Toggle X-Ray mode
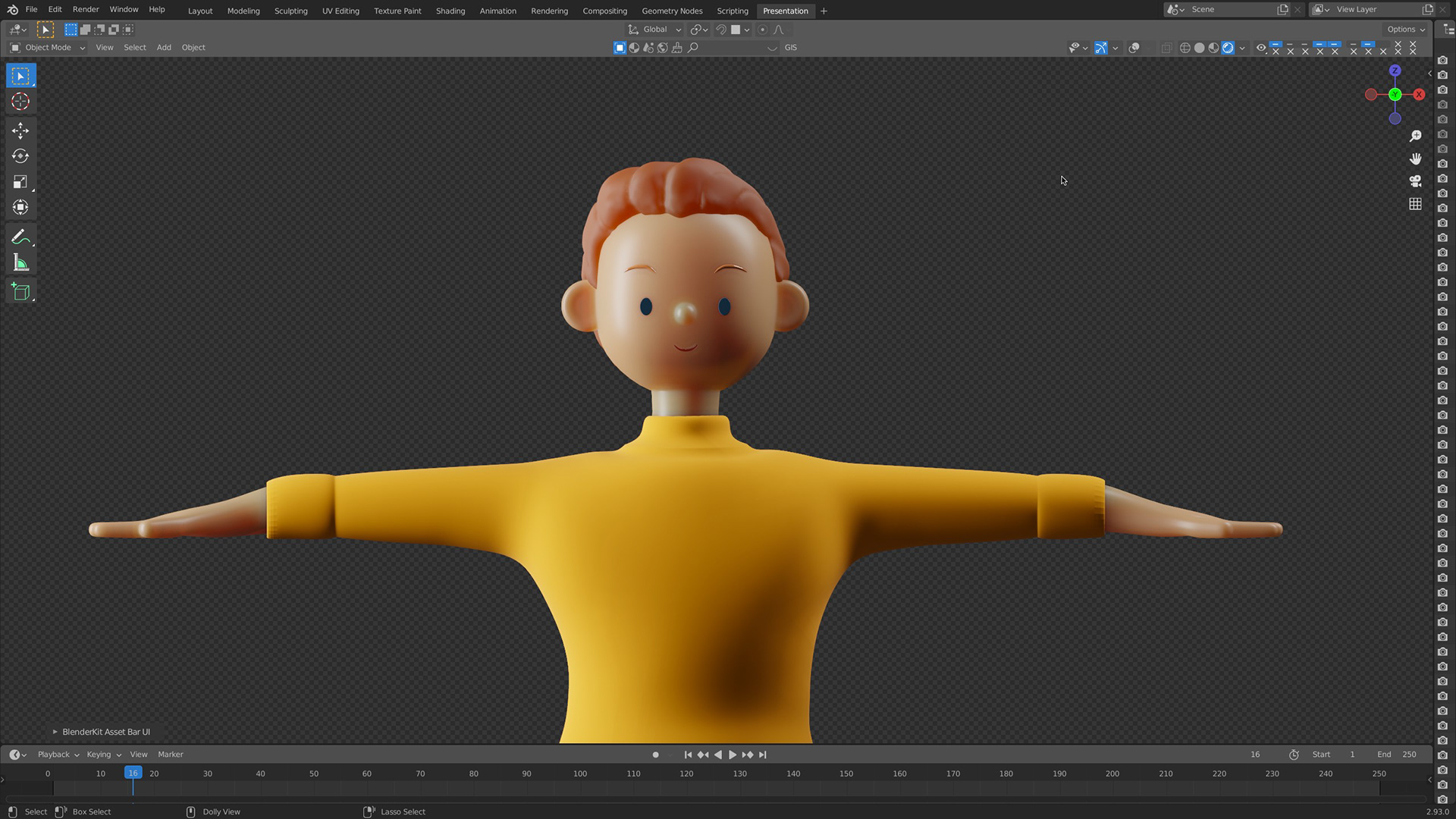Image resolution: width=1456 pixels, height=819 pixels. click(x=1166, y=48)
